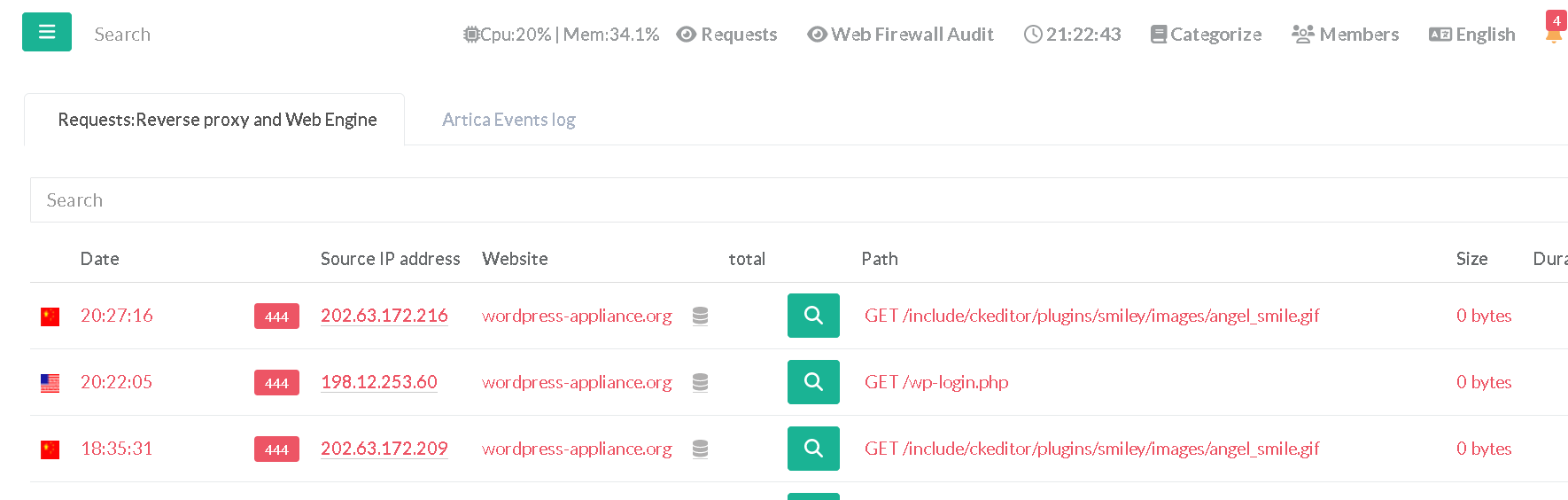This screenshot has height=500, width=1568.
Task: Open source IP 202.63.172.216 link
Action: point(384,316)
